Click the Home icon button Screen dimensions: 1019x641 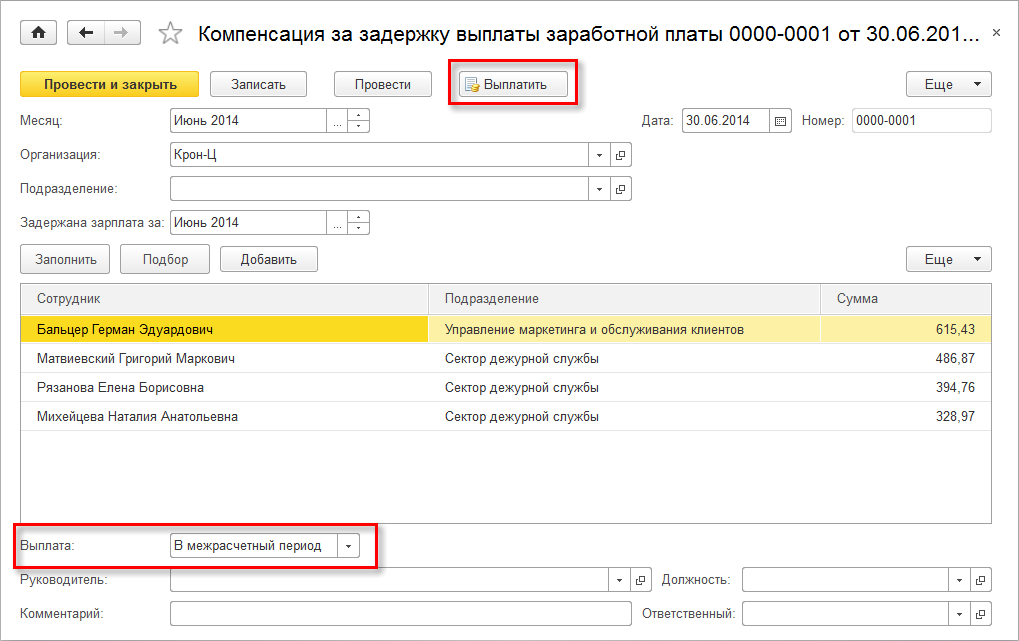39,33
